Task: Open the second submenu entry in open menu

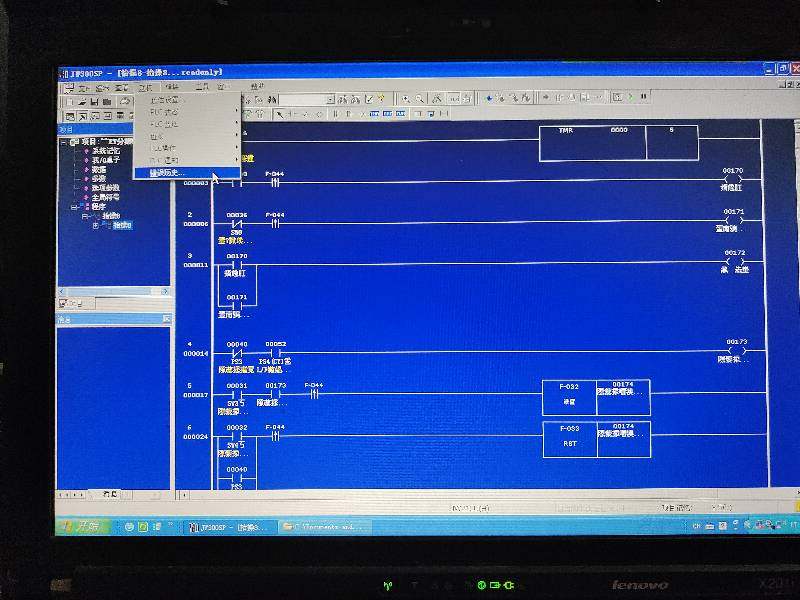Action: point(187,112)
